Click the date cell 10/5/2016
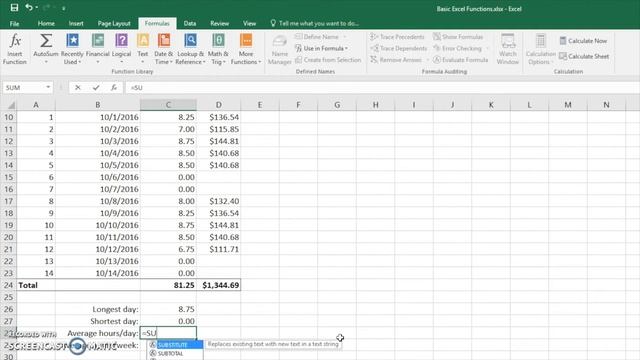This screenshot has height=360, width=640. 98,165
